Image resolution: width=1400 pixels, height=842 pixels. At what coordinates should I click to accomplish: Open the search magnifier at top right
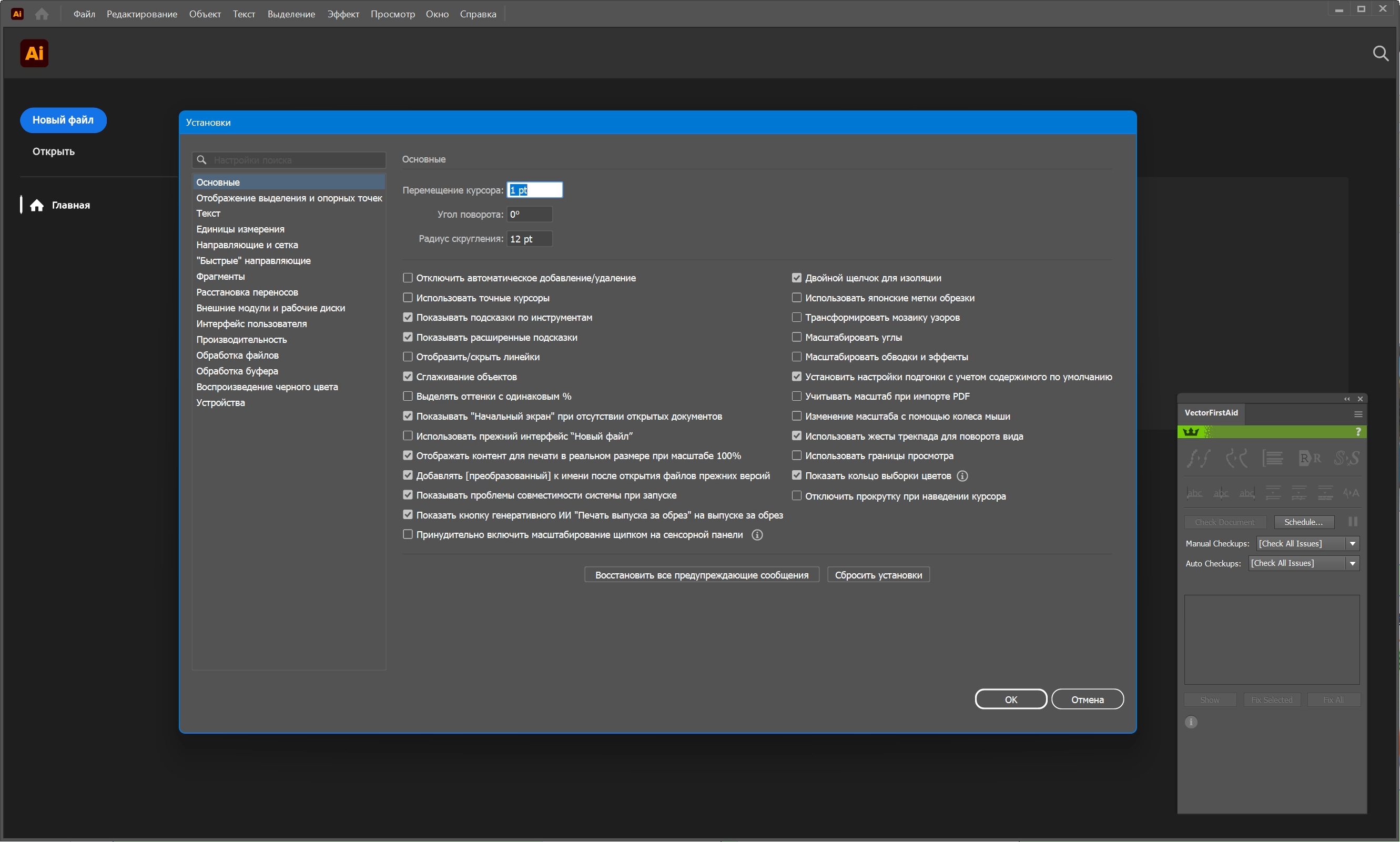tap(1381, 53)
